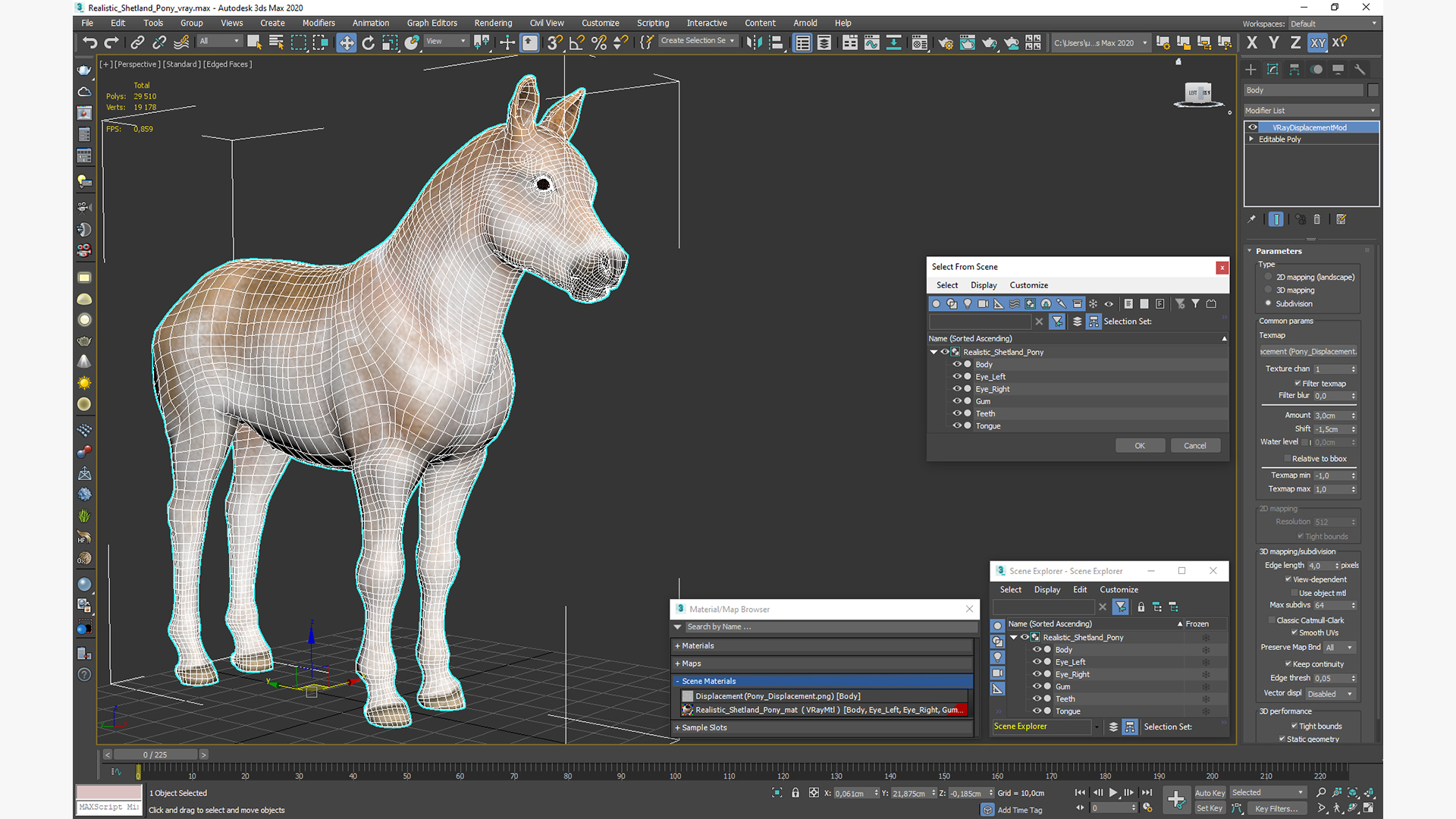Hide Teeth in Scene Explorer
This screenshot has height=819, width=1456.
tap(1037, 698)
